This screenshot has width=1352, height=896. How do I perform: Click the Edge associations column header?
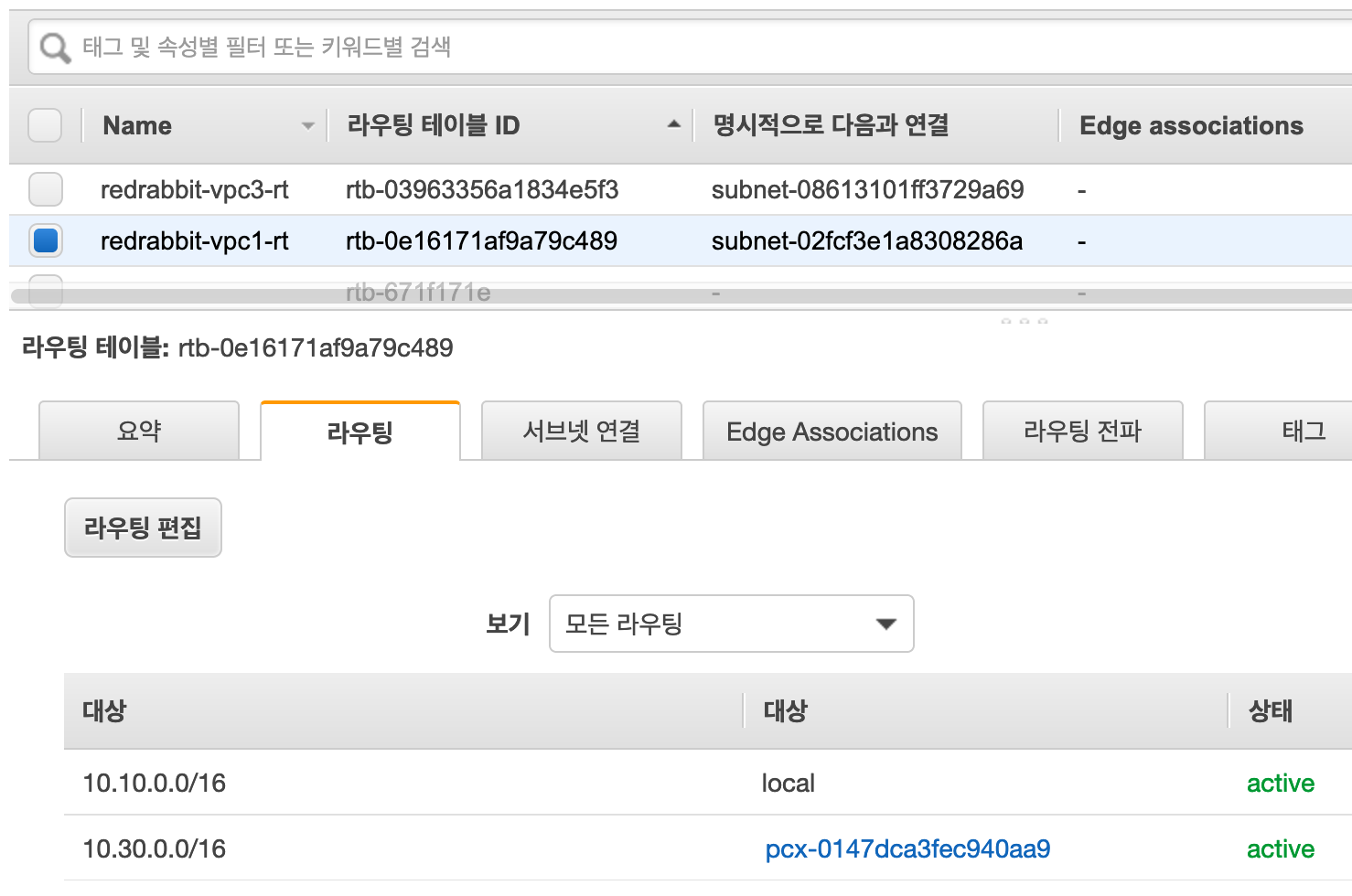coord(1191,125)
